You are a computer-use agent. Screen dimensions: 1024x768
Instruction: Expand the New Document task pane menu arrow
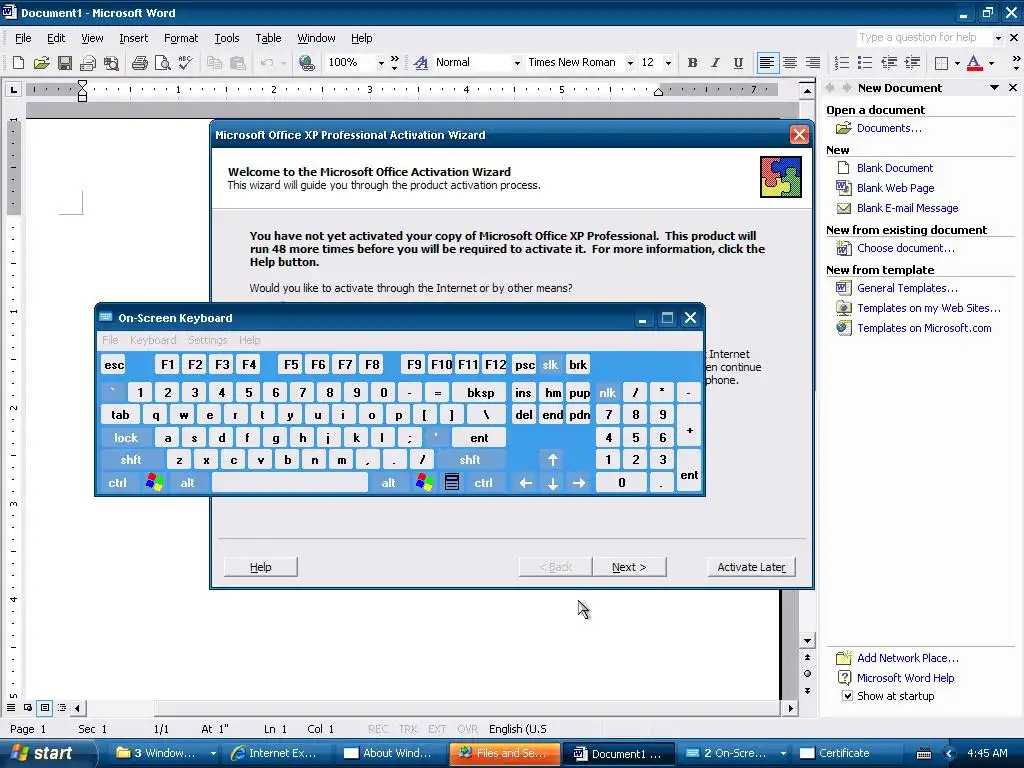pos(994,88)
